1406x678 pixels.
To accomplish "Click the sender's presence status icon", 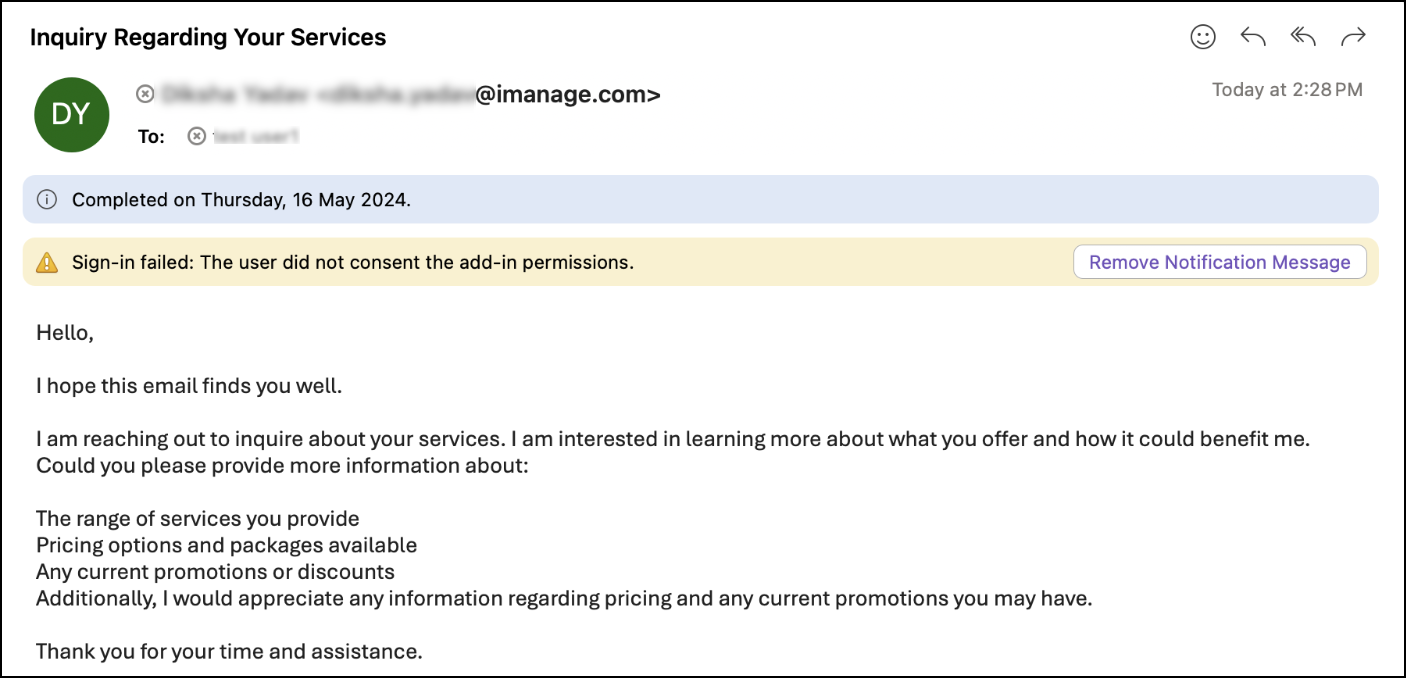I will pos(146,94).
